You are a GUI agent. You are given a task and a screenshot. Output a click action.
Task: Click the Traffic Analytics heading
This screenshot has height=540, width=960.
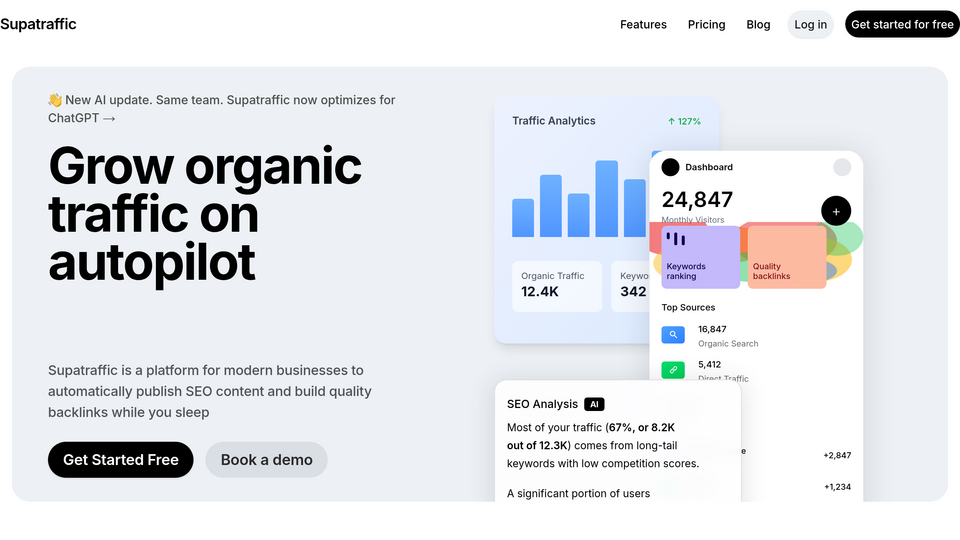coord(553,121)
